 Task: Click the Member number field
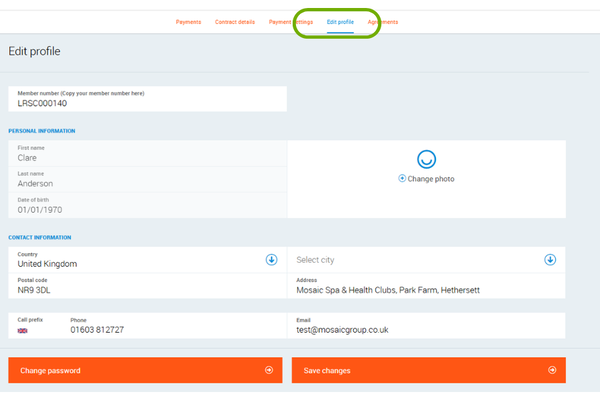tap(147, 99)
